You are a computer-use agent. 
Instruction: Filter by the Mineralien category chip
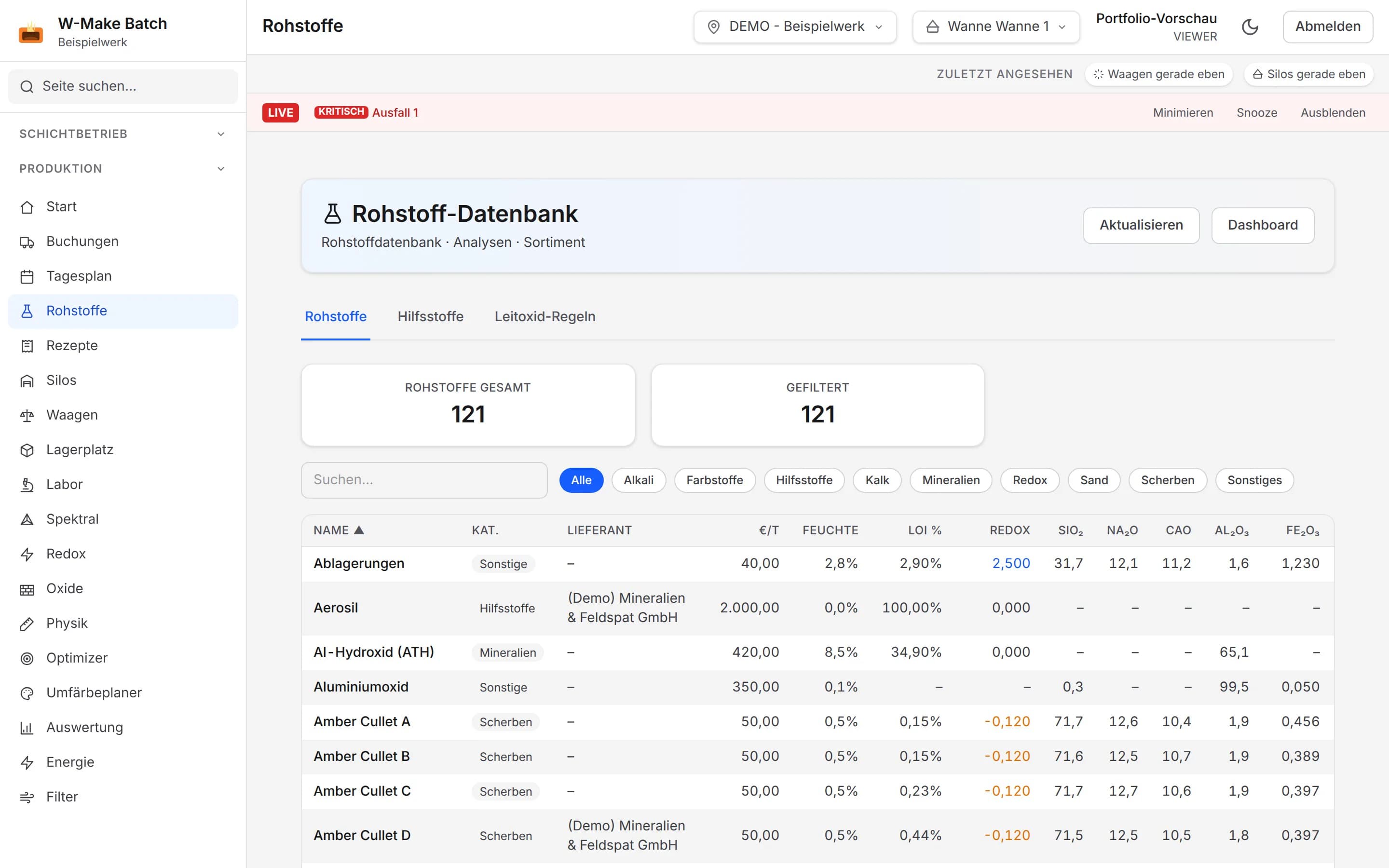coord(951,480)
